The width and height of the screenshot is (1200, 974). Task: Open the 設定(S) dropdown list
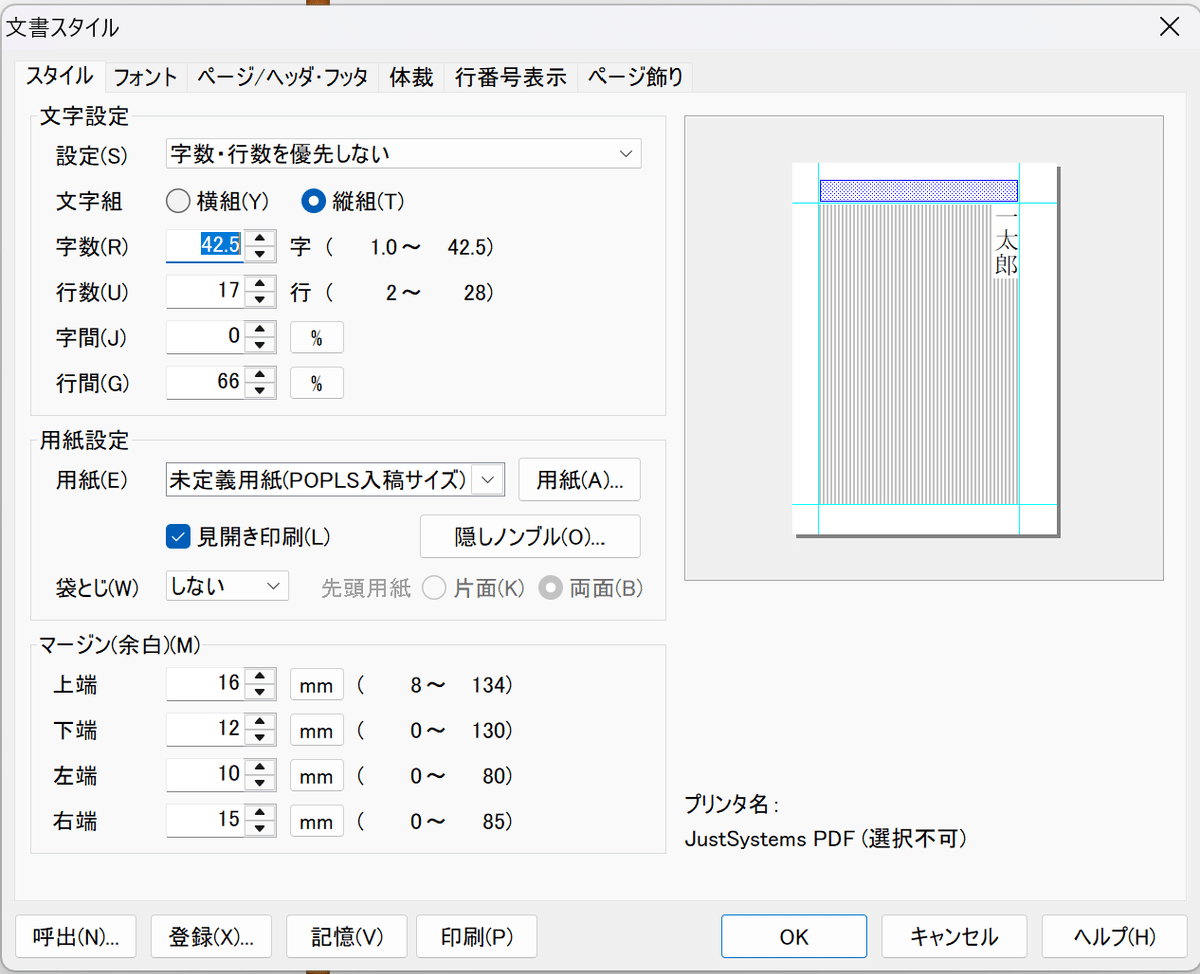tap(402, 154)
